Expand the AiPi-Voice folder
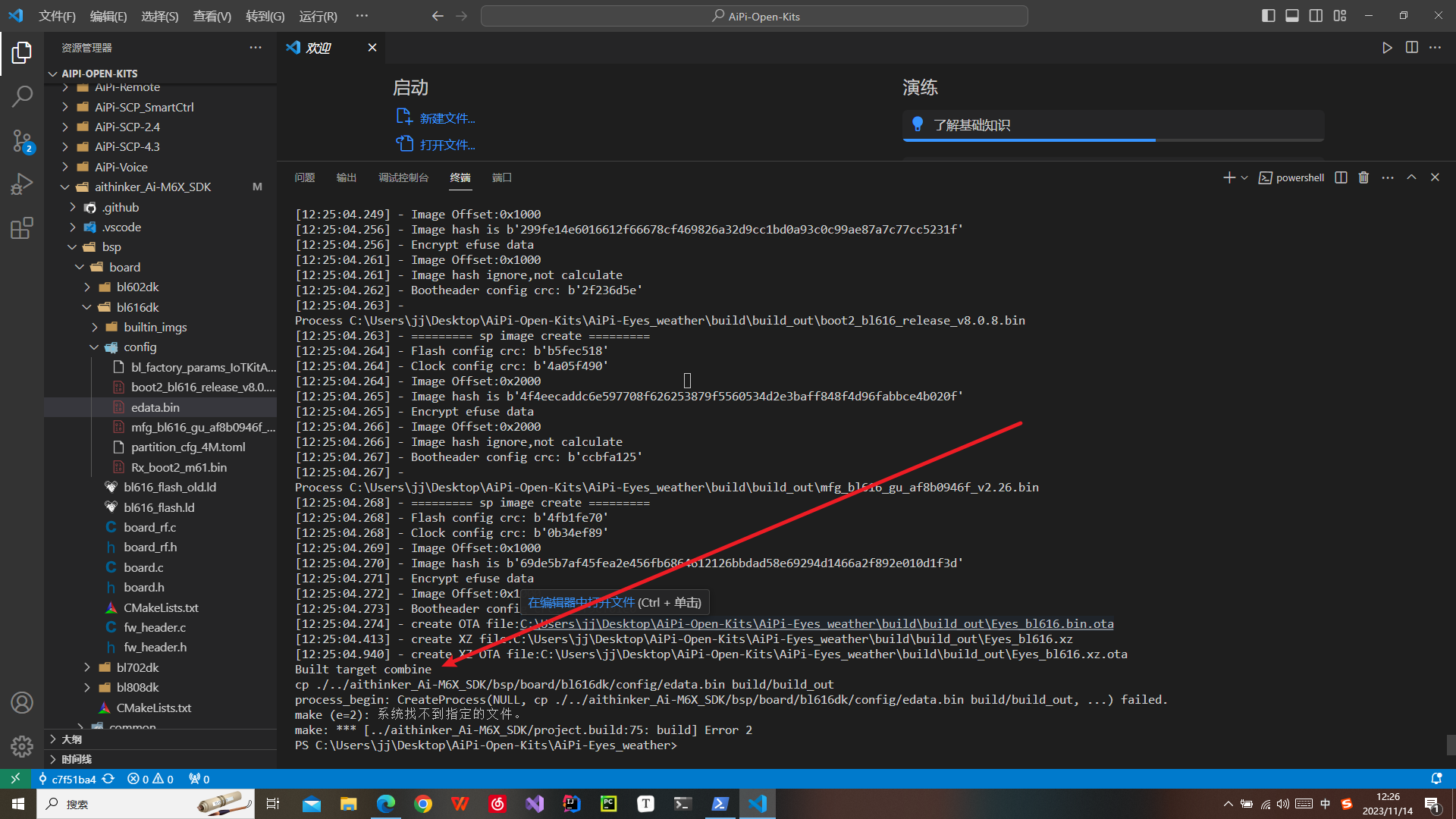The width and height of the screenshot is (1456, 819). 121,167
